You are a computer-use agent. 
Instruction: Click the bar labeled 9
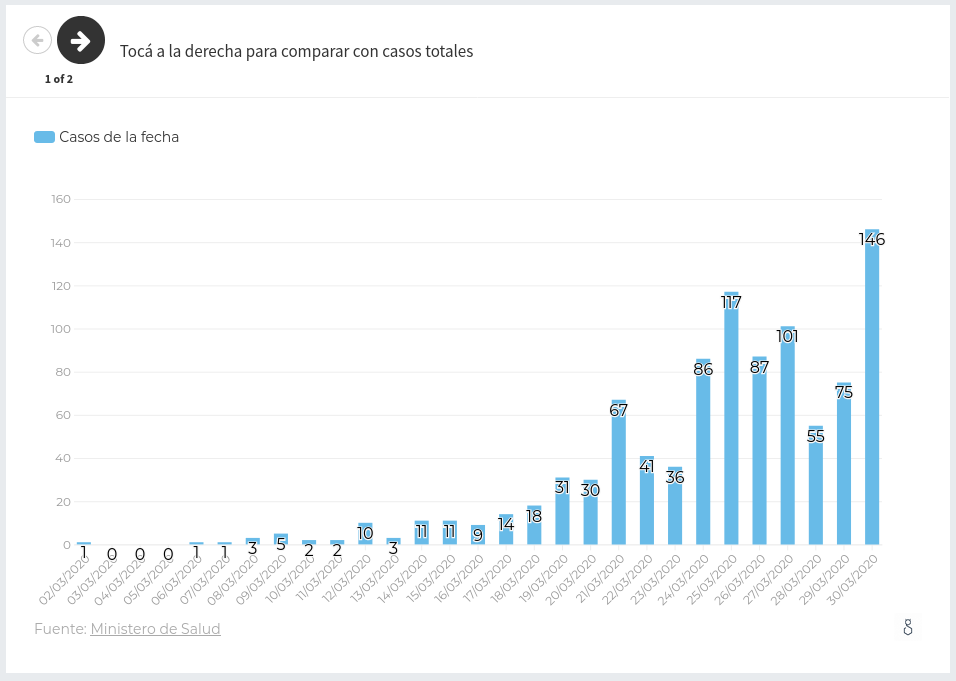point(478,535)
